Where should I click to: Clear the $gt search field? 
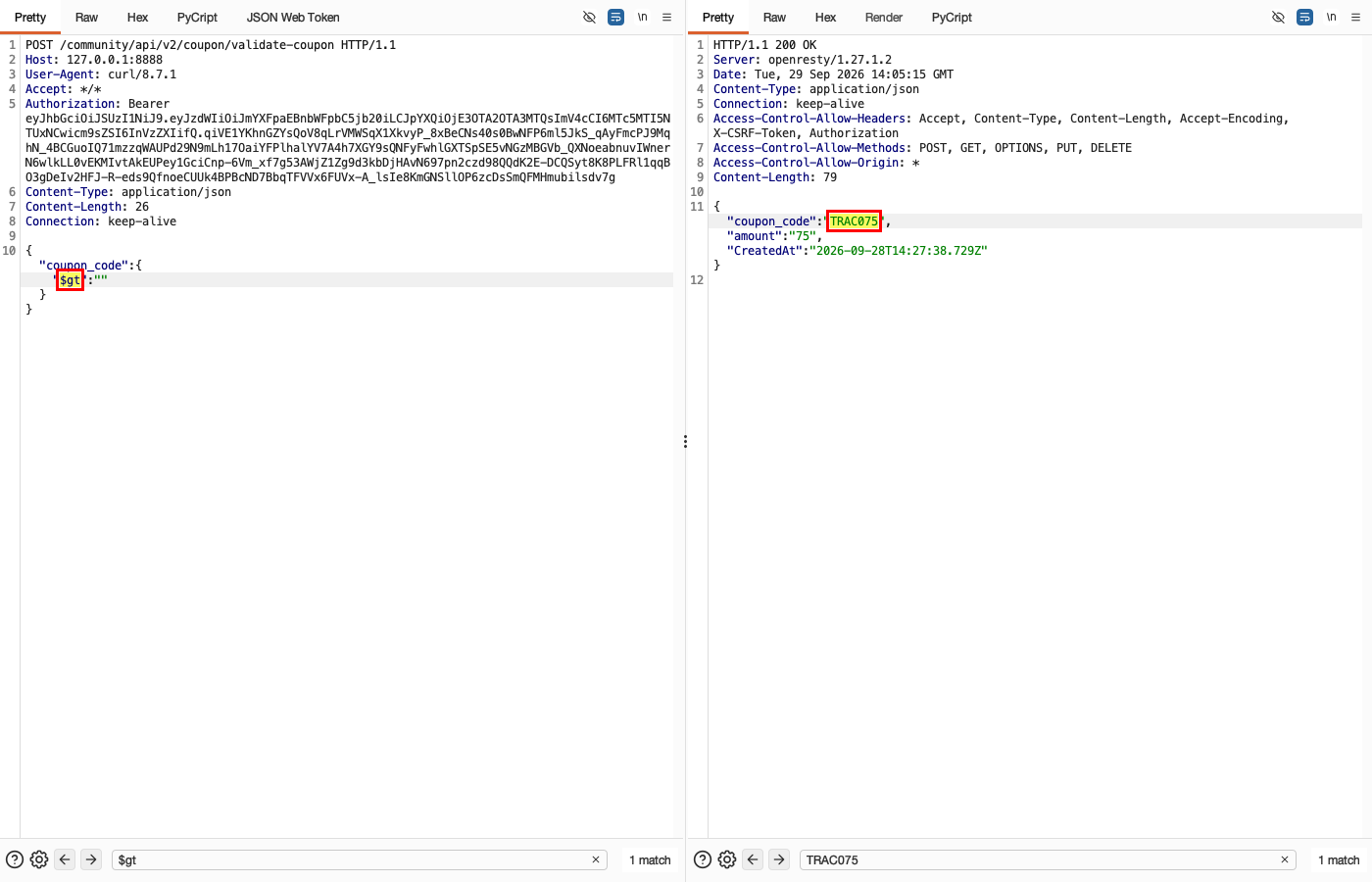[x=596, y=859]
